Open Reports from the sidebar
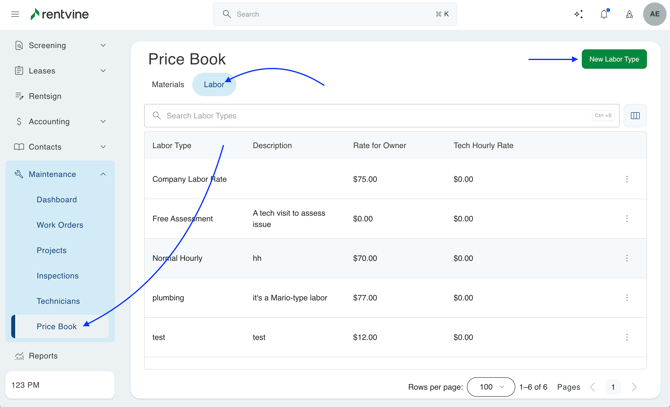Image resolution: width=670 pixels, height=407 pixels. click(43, 356)
